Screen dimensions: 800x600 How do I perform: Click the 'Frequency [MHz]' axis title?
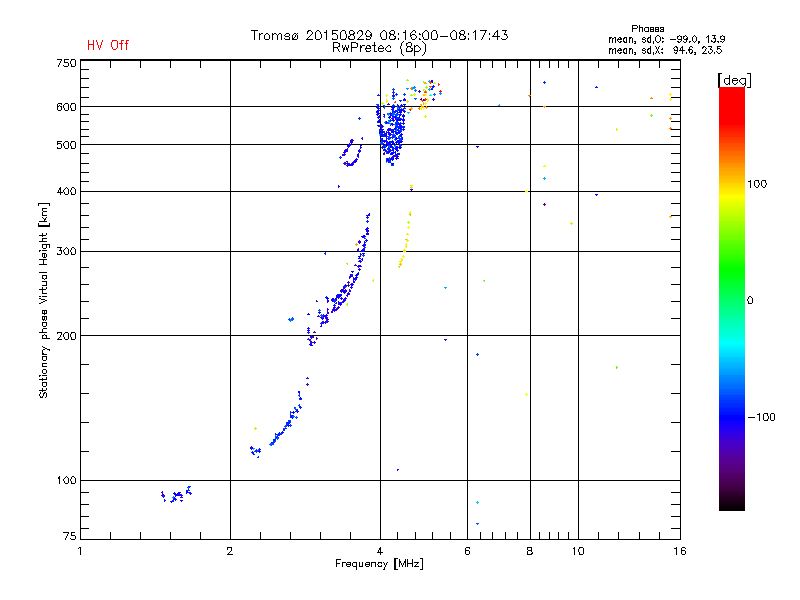[379, 564]
